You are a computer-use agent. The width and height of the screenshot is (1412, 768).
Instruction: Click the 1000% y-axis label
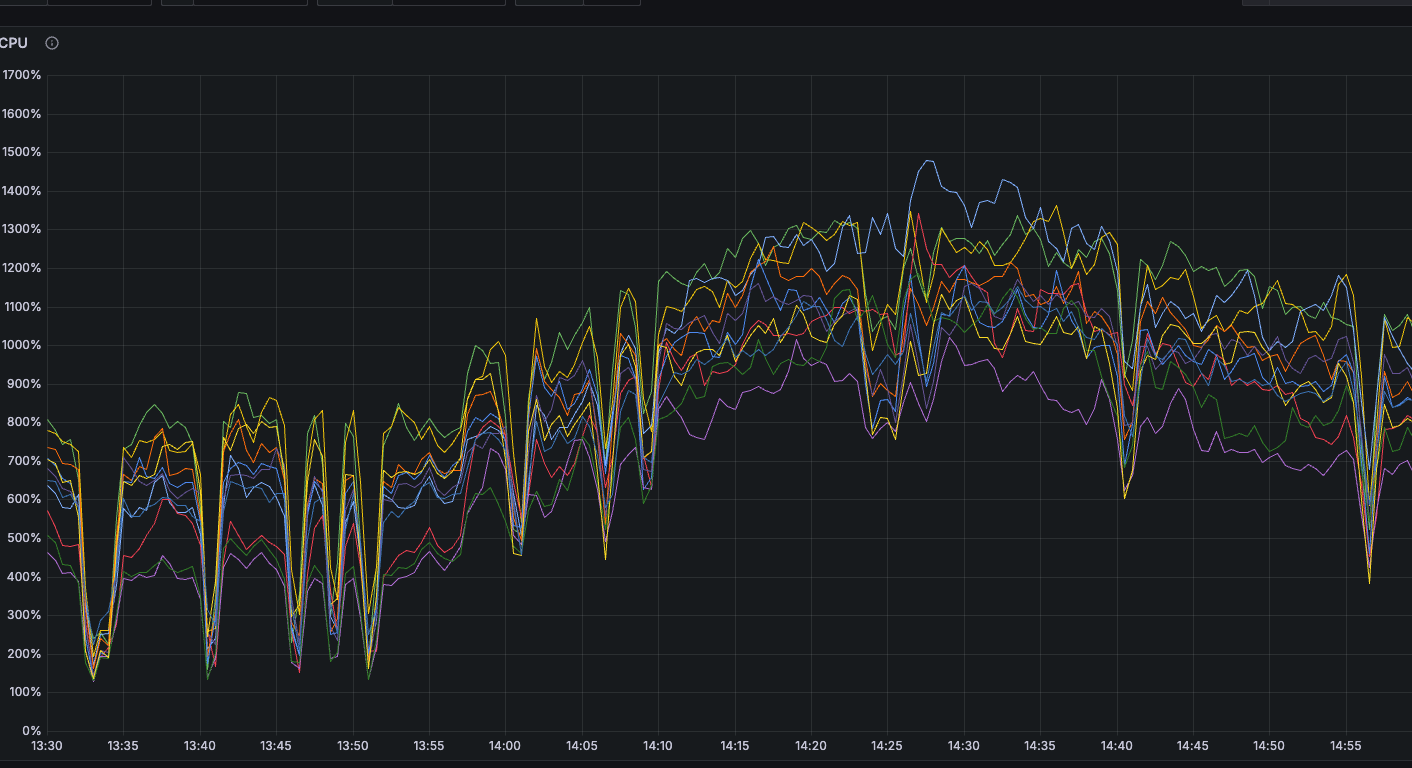click(21, 345)
